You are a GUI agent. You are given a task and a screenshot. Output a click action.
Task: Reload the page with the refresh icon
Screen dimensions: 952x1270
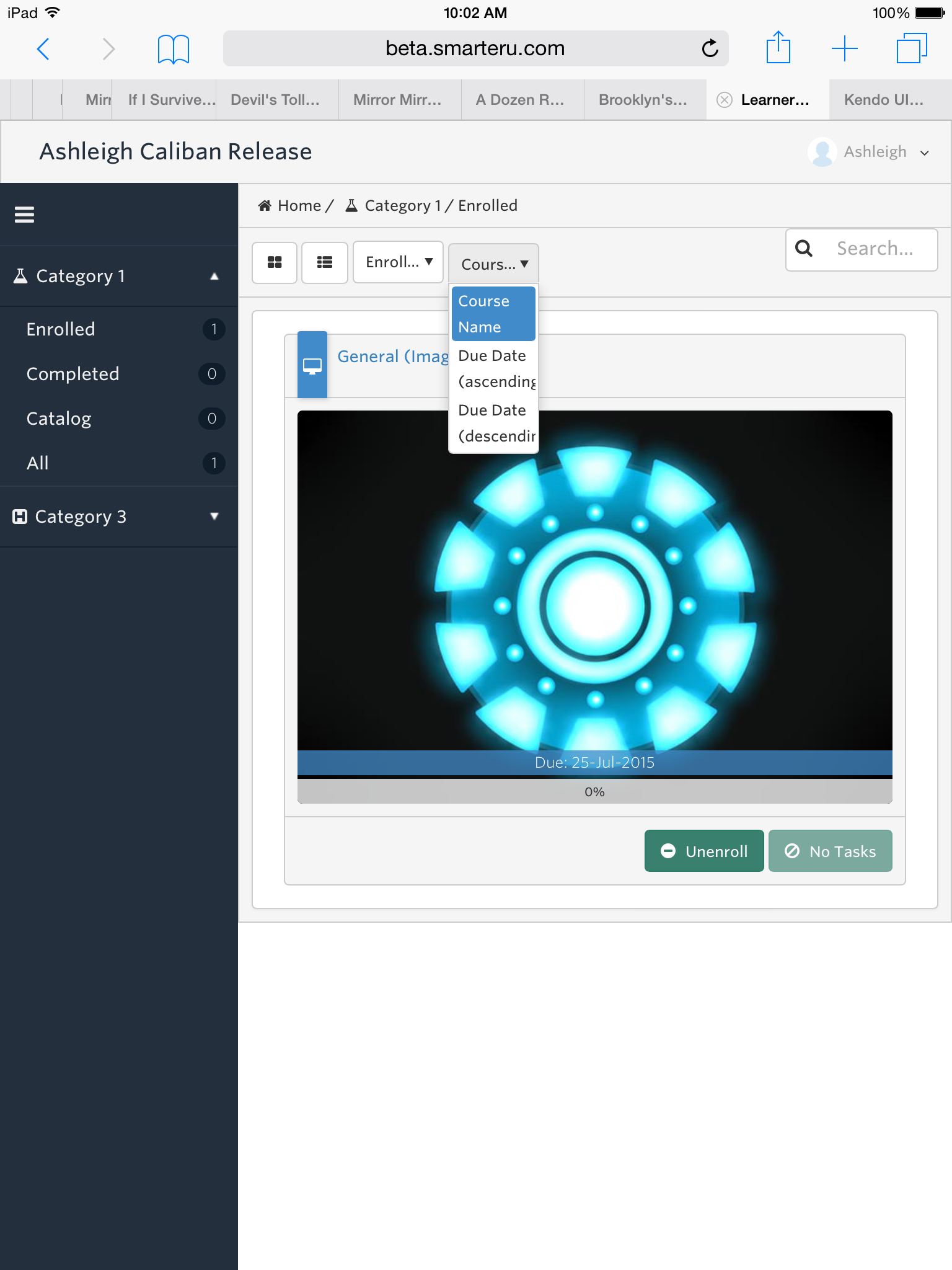click(710, 48)
